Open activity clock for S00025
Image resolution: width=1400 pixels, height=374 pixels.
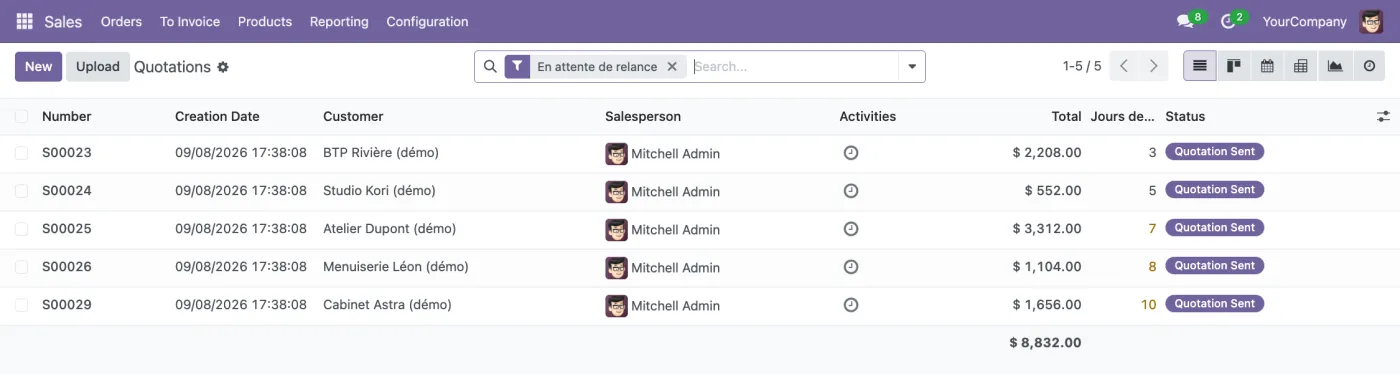pos(851,229)
